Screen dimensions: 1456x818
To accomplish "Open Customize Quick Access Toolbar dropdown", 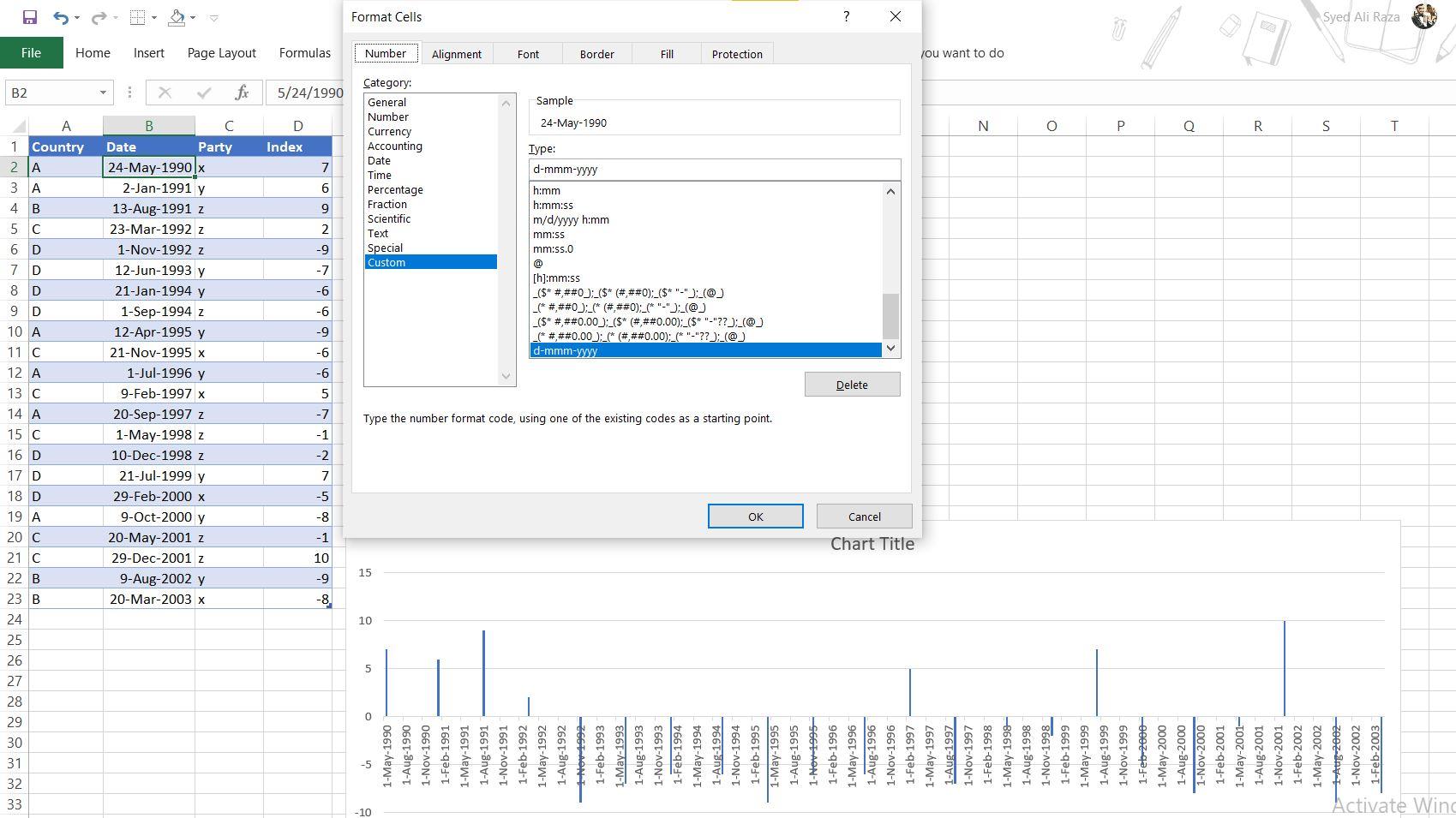I will coord(214,18).
